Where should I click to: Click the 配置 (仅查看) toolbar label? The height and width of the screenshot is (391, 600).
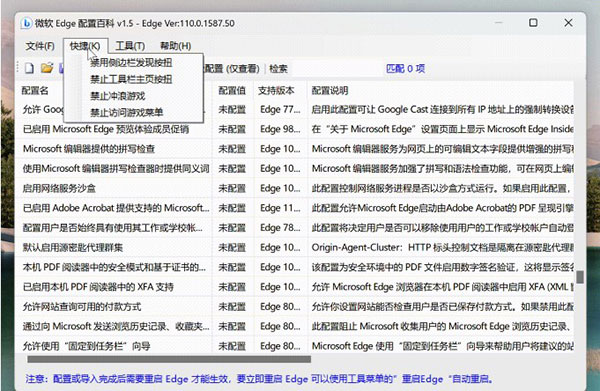(232, 68)
